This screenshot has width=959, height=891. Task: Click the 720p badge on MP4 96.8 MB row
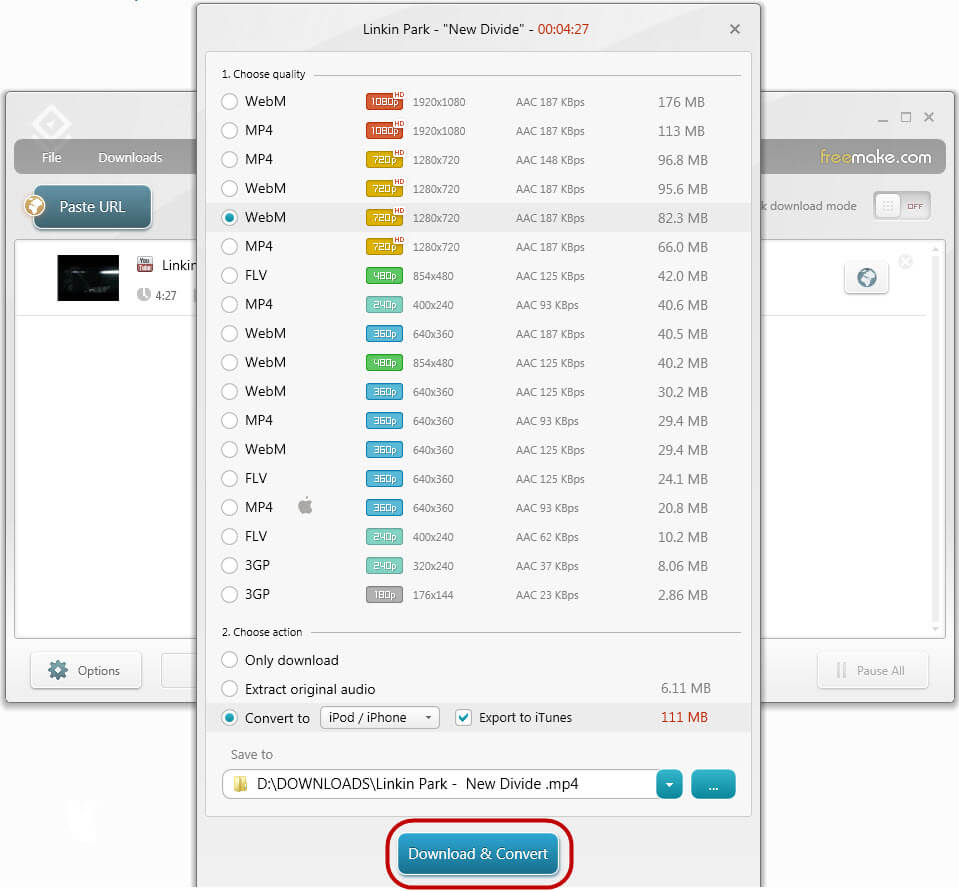385,159
